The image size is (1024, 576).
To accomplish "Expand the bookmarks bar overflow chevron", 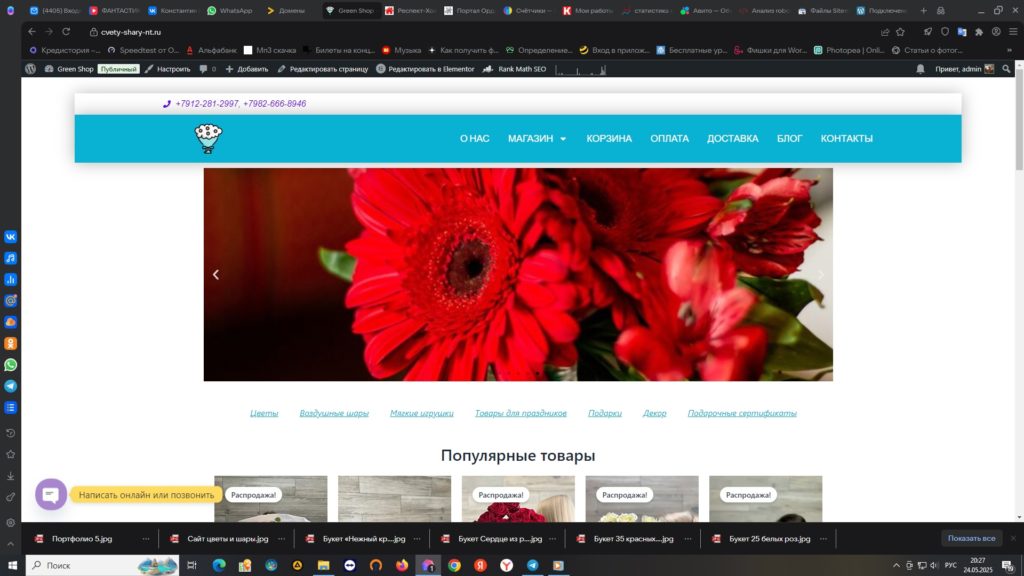I will (1009, 50).
